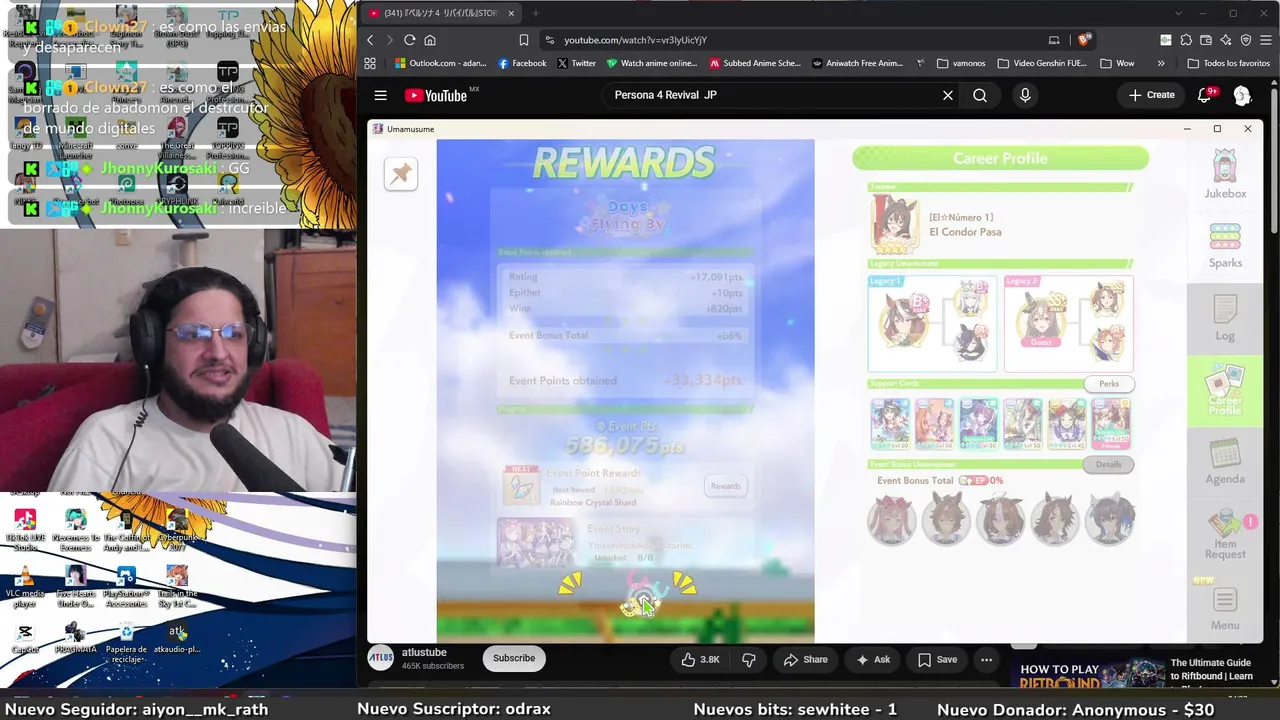Open the YouTube guide menu
This screenshot has height=720, width=1280.
(380, 95)
